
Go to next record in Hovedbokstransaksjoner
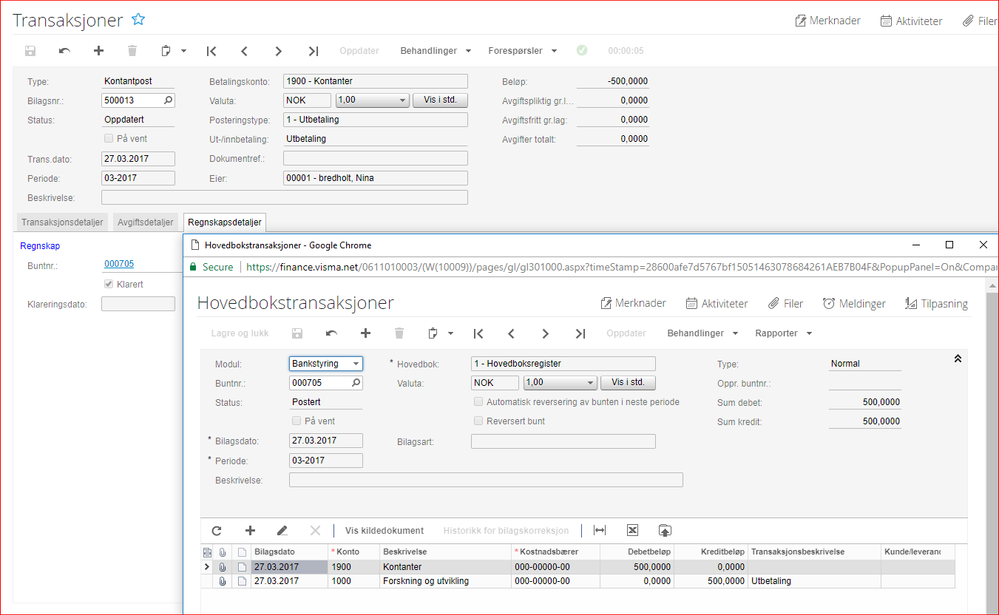tap(545, 333)
